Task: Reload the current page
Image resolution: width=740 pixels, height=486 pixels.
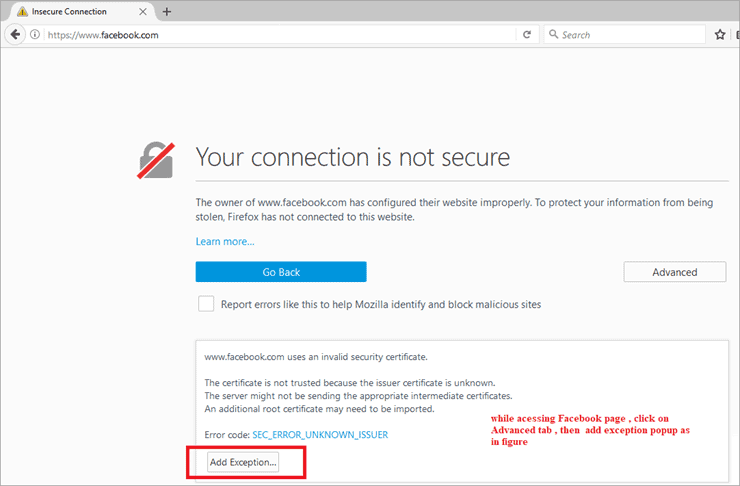Action: click(526, 34)
